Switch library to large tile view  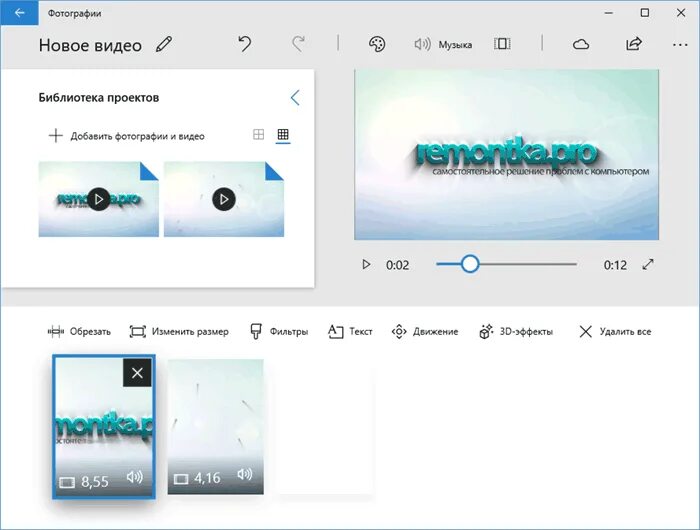point(258,134)
